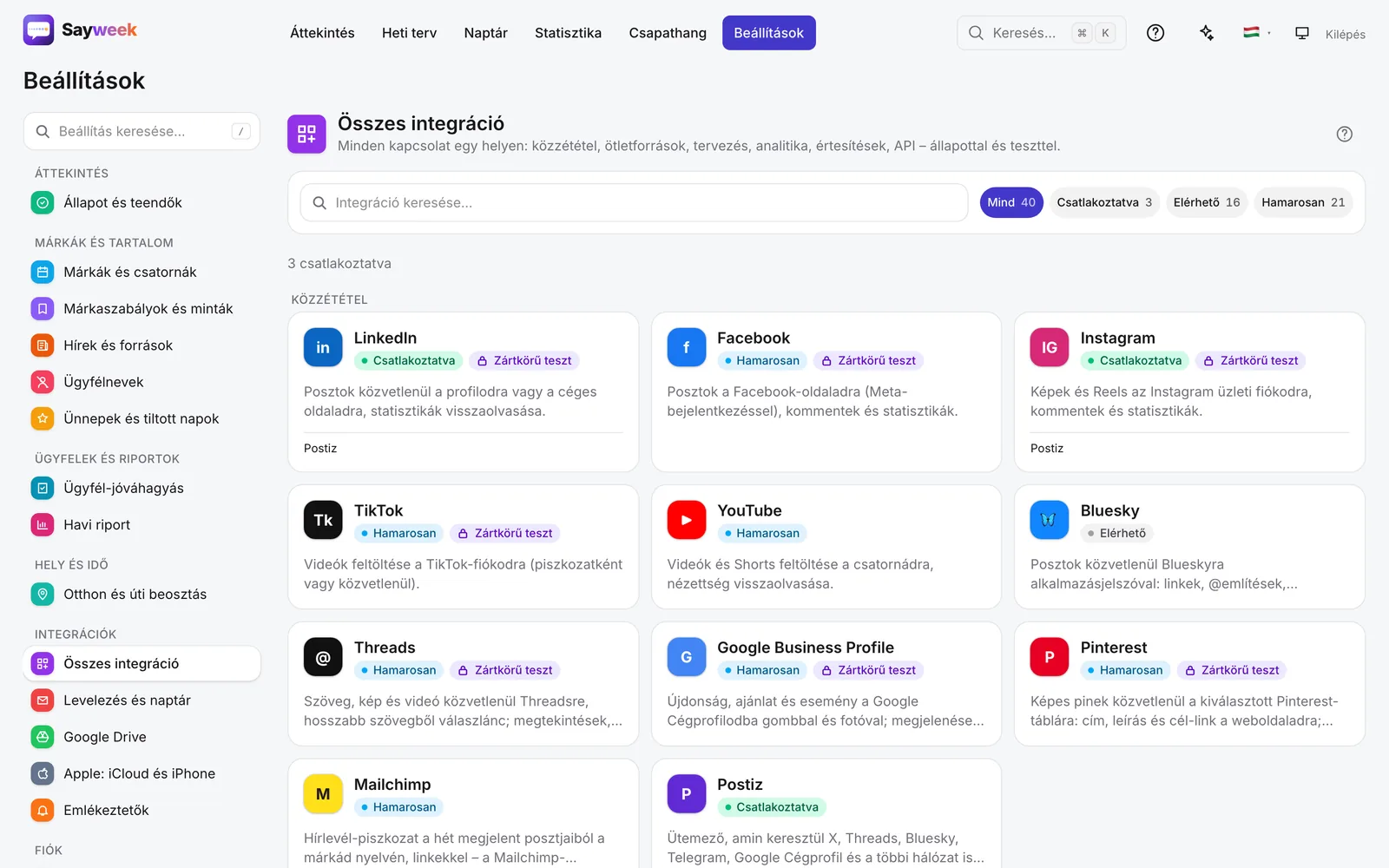Click the Összes integráció purple header icon
Viewport: 1389px width, 868px height.
[x=306, y=134]
